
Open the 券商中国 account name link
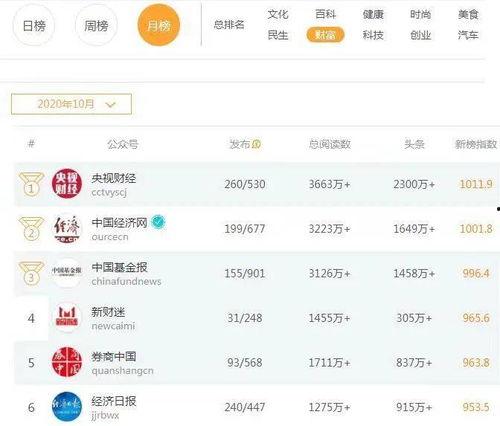114,357
